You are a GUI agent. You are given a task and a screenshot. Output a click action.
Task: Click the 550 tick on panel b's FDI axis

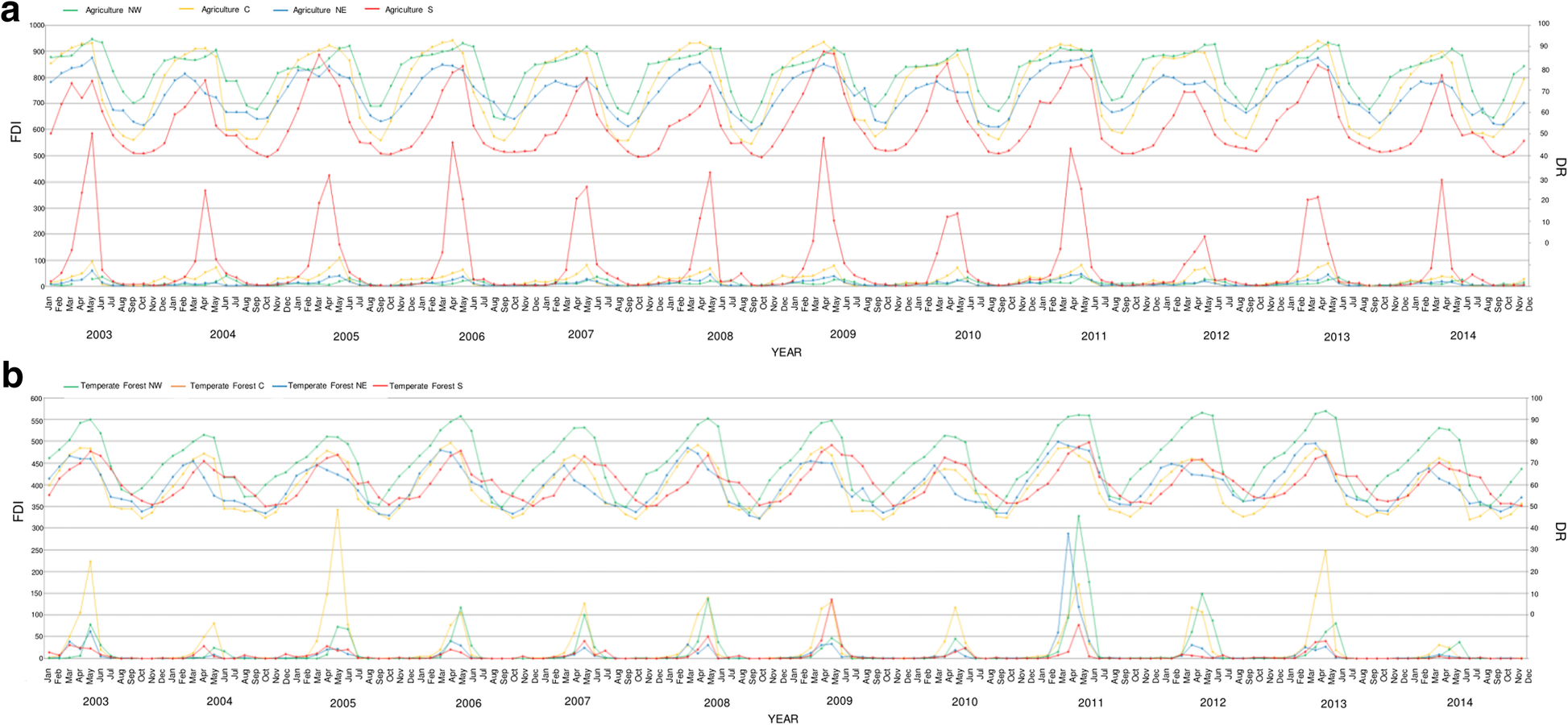pyautogui.click(x=37, y=420)
